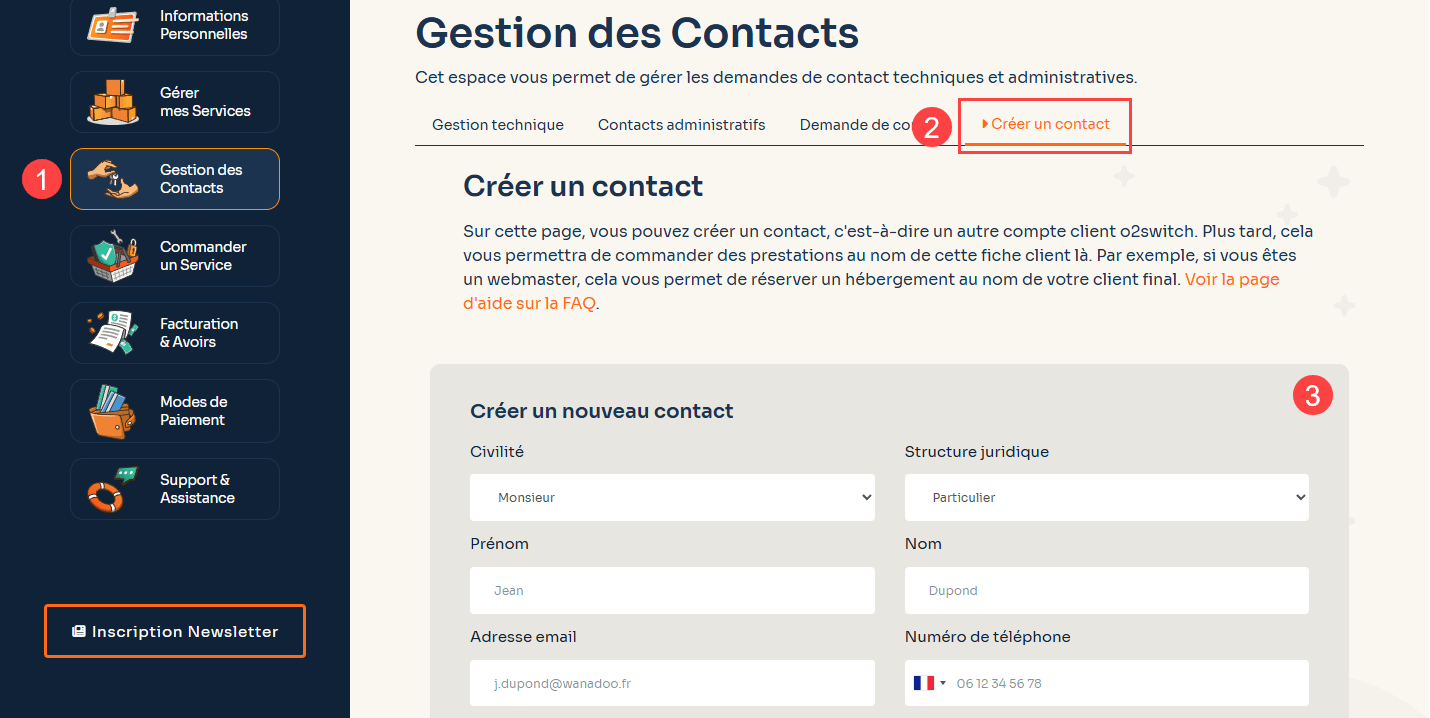Viewport: 1430px width, 718px height.
Task: Click the Gestion des Contacts sidebar icon
Action: point(112,178)
